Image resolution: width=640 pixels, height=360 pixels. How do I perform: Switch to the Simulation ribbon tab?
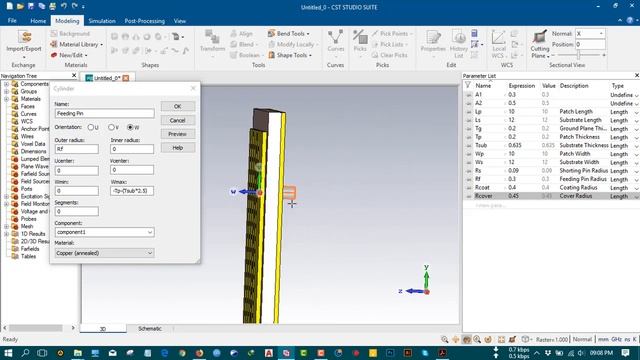point(102,20)
